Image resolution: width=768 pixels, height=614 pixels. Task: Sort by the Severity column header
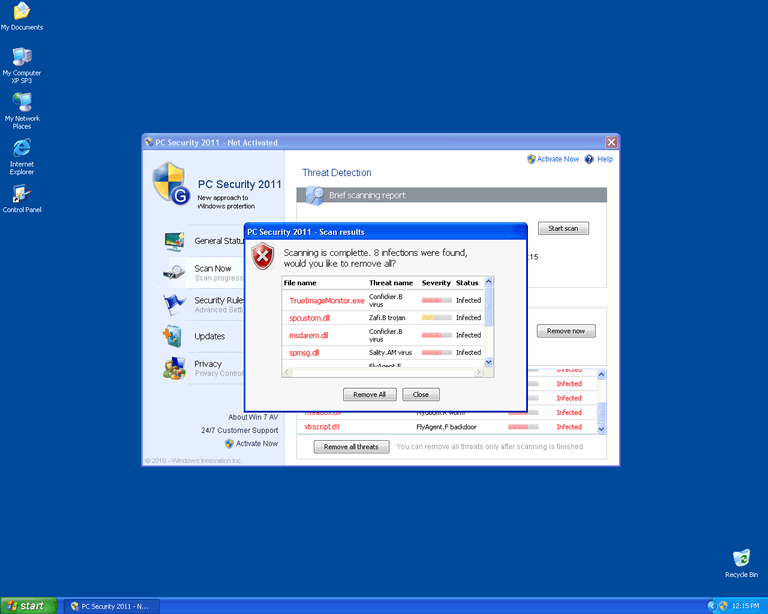pyautogui.click(x=436, y=283)
